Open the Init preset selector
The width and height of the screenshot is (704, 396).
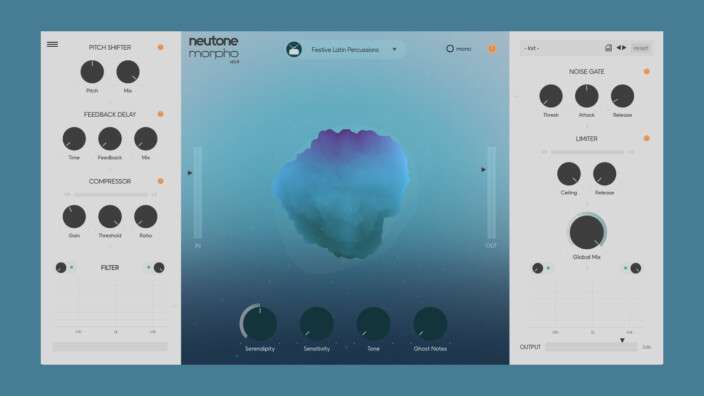click(561, 48)
